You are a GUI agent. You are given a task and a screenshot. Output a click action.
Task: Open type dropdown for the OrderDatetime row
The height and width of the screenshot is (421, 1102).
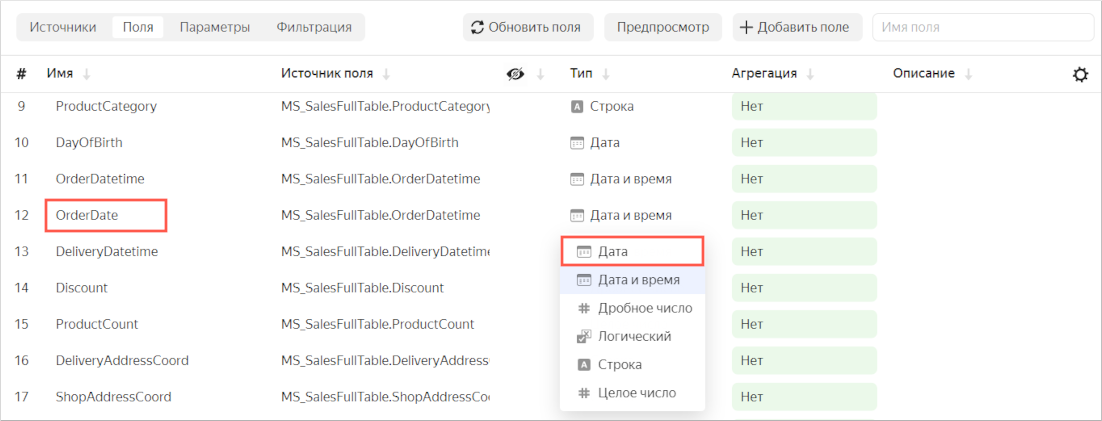620,179
